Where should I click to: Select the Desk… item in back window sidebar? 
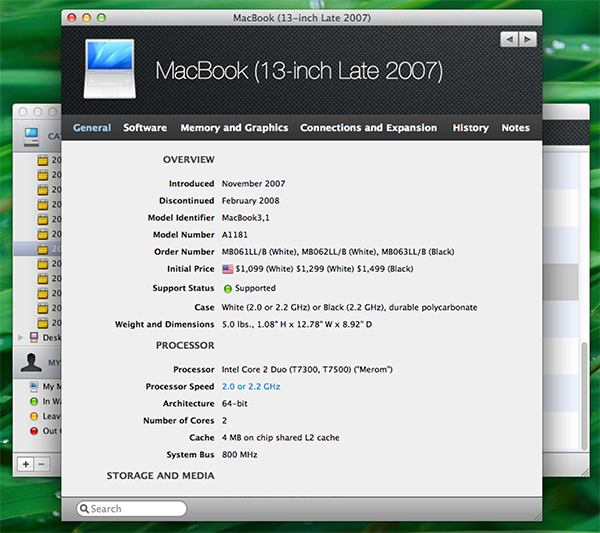[45, 337]
